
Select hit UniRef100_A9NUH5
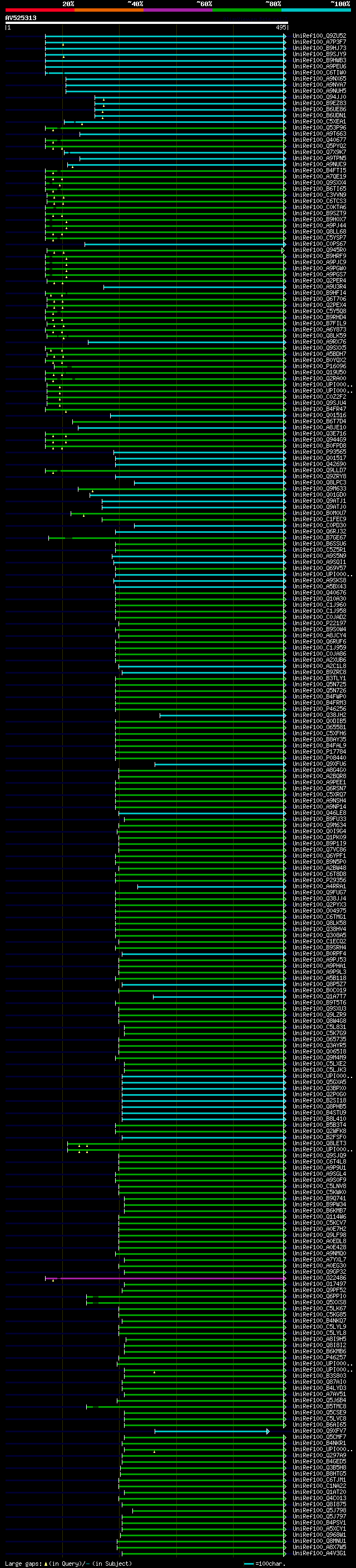(319, 91)
